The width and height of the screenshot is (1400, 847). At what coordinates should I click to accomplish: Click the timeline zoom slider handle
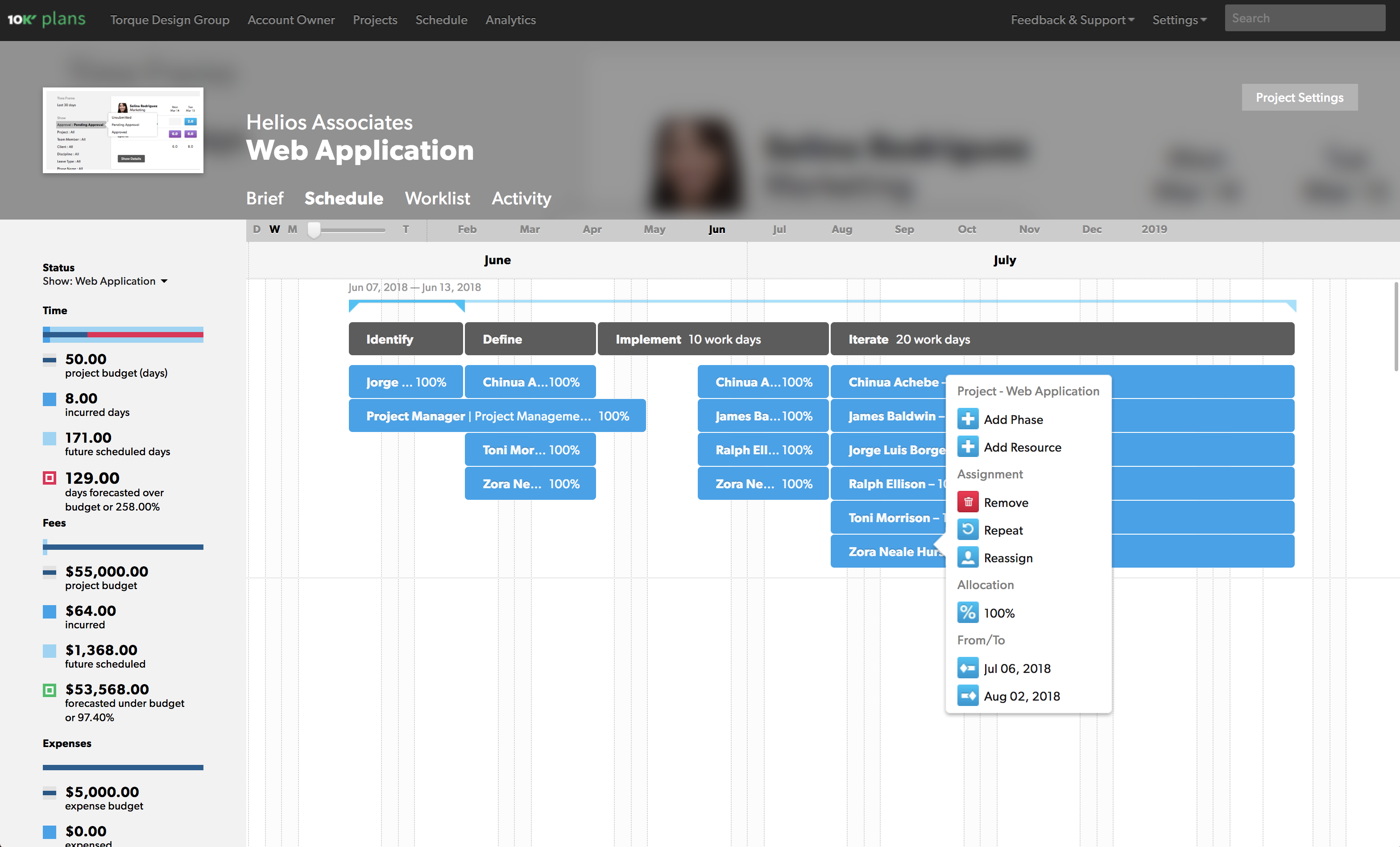click(x=314, y=230)
